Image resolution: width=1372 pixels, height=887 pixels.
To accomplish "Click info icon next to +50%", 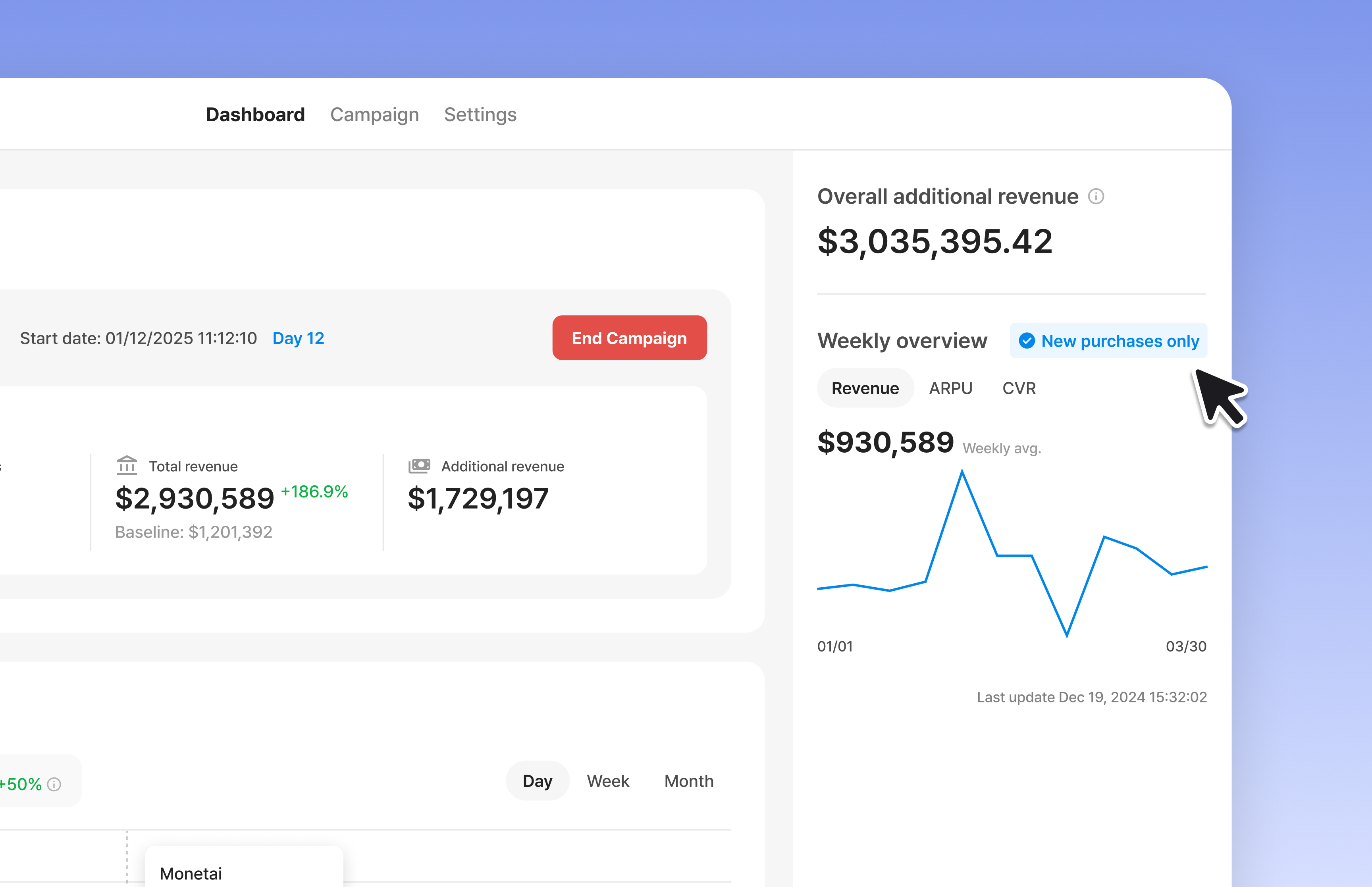I will coord(54,785).
